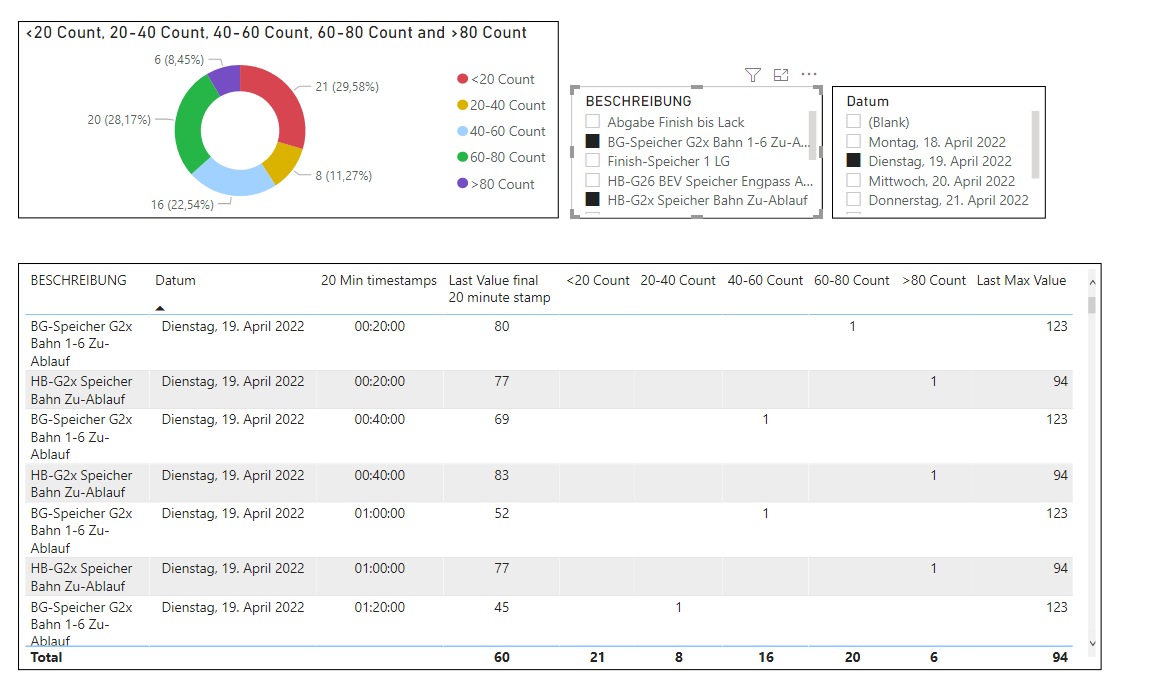Click the 01:20:00 timestamp cell
This screenshot has width=1175, height=690.
click(379, 607)
